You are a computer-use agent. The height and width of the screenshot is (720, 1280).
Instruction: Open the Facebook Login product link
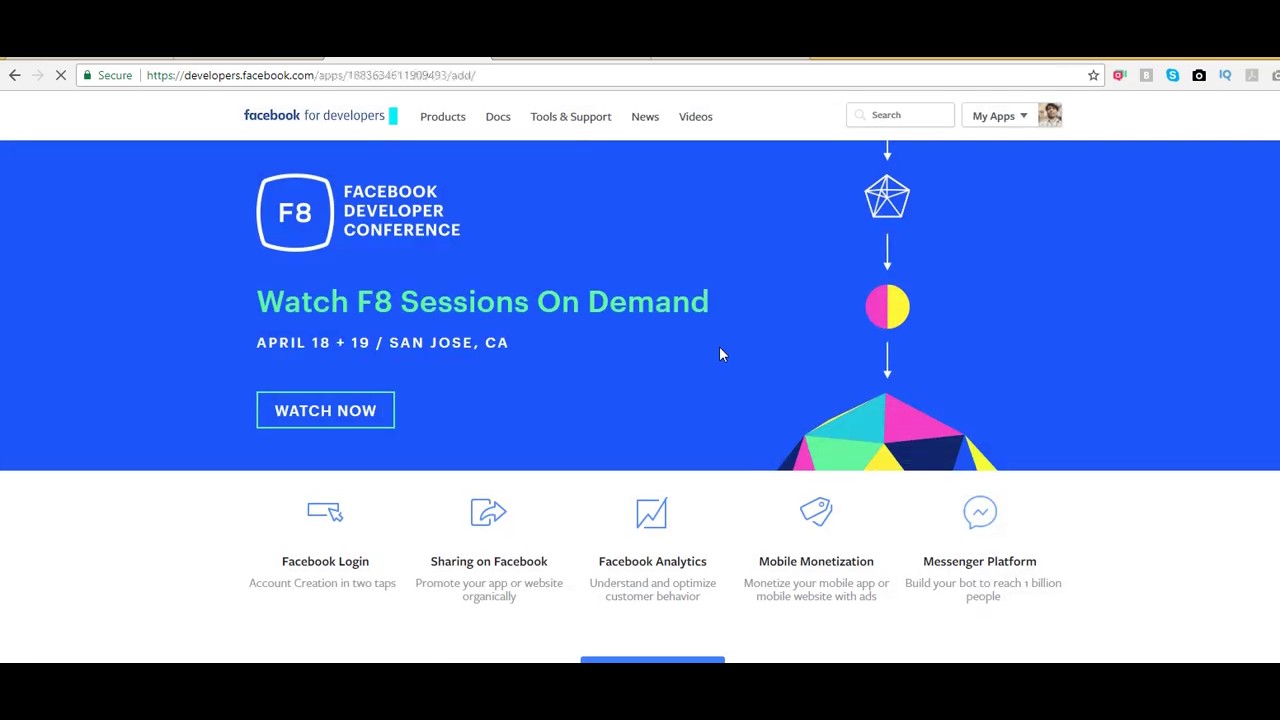(x=325, y=561)
